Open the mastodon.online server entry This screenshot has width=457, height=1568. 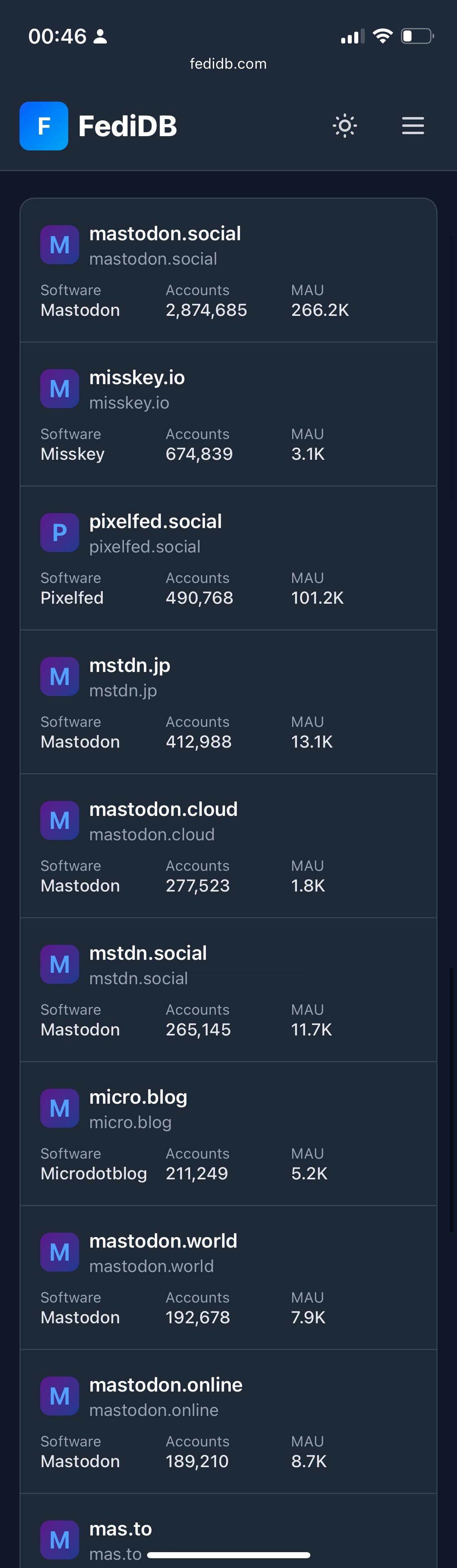(x=228, y=1422)
